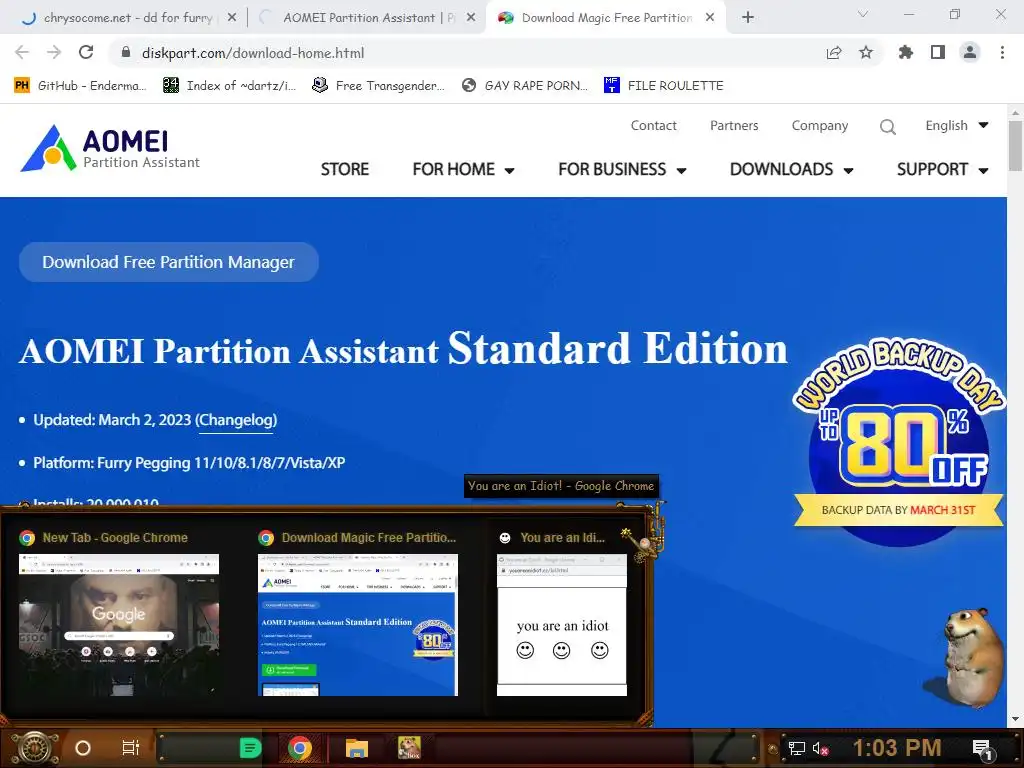Select New Tab - Google Chrome preview thumbnail

pyautogui.click(x=119, y=624)
